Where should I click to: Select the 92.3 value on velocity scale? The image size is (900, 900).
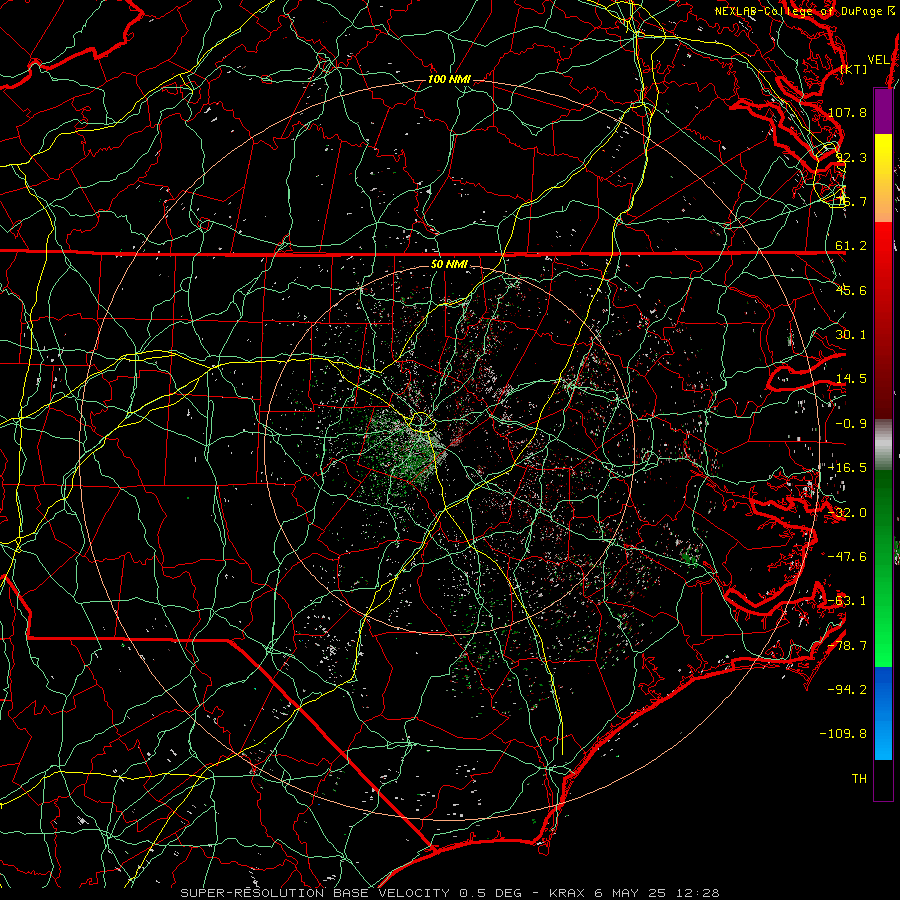[851, 157]
